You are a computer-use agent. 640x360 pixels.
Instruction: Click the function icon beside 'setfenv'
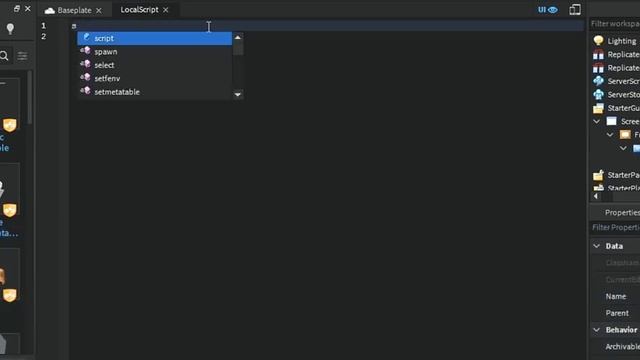(85, 78)
